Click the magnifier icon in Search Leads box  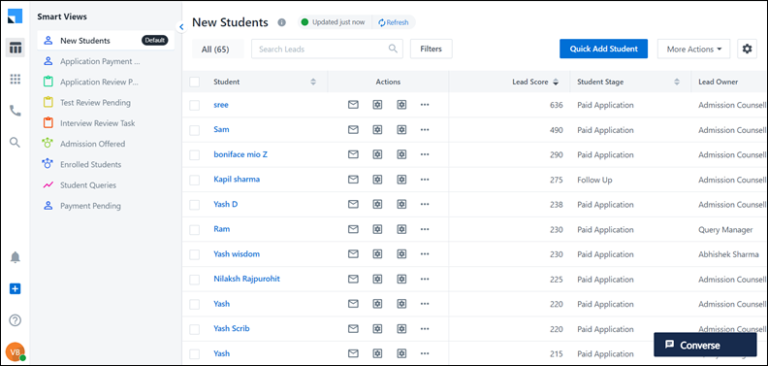(x=393, y=49)
